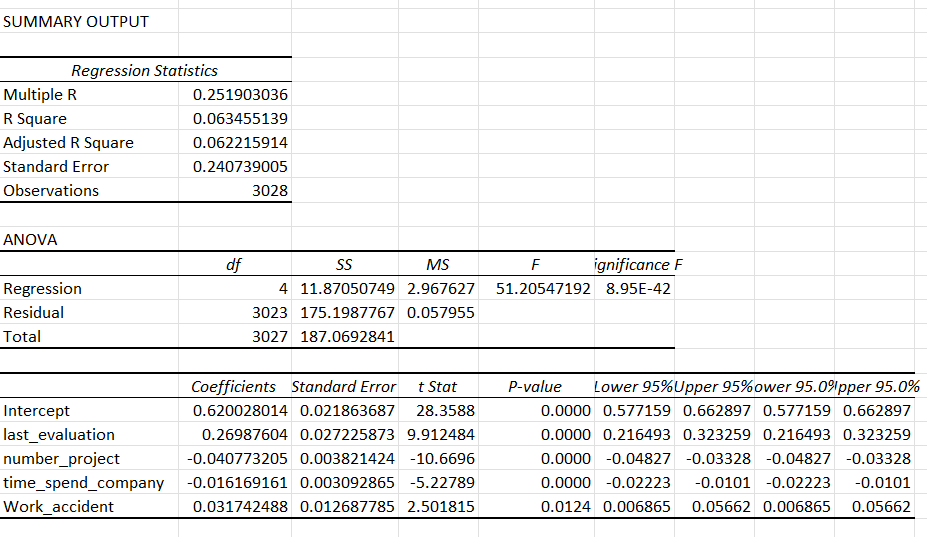Click the time_spend_company coefficient -0.016169161
The image size is (927, 537).
pyautogui.click(x=237, y=483)
